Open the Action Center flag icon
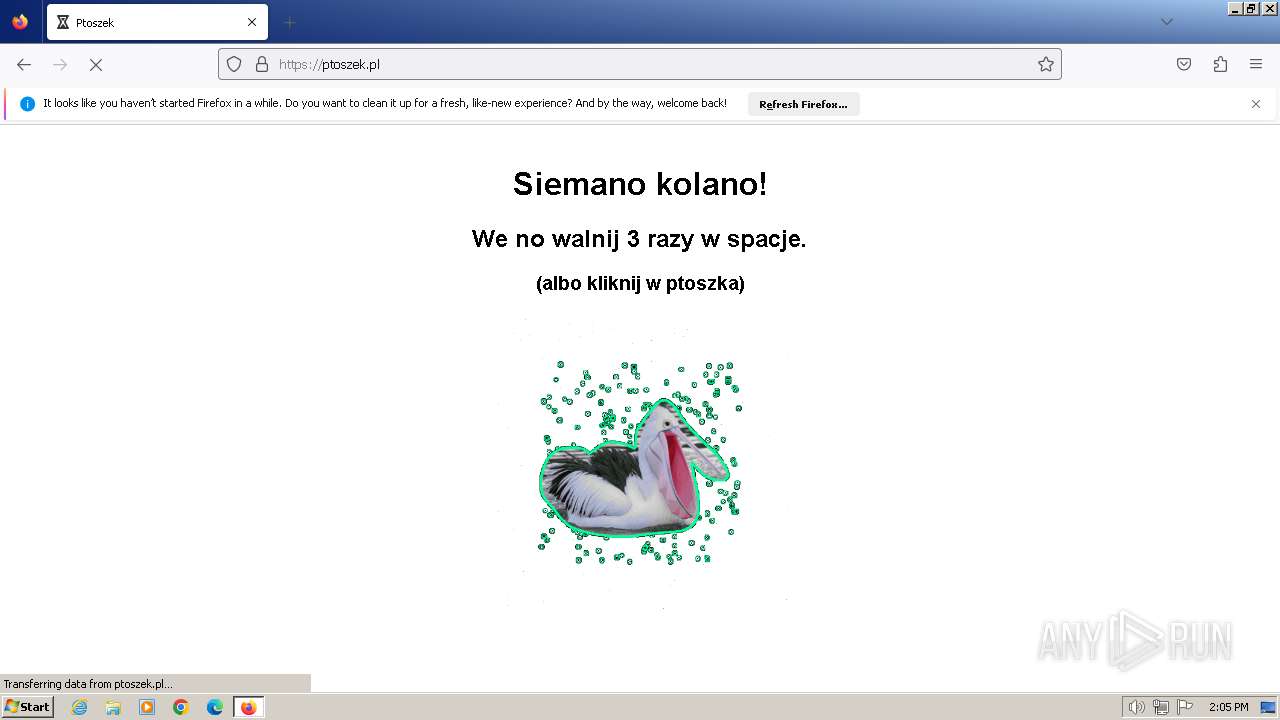This screenshot has height=720, width=1280. click(1185, 707)
